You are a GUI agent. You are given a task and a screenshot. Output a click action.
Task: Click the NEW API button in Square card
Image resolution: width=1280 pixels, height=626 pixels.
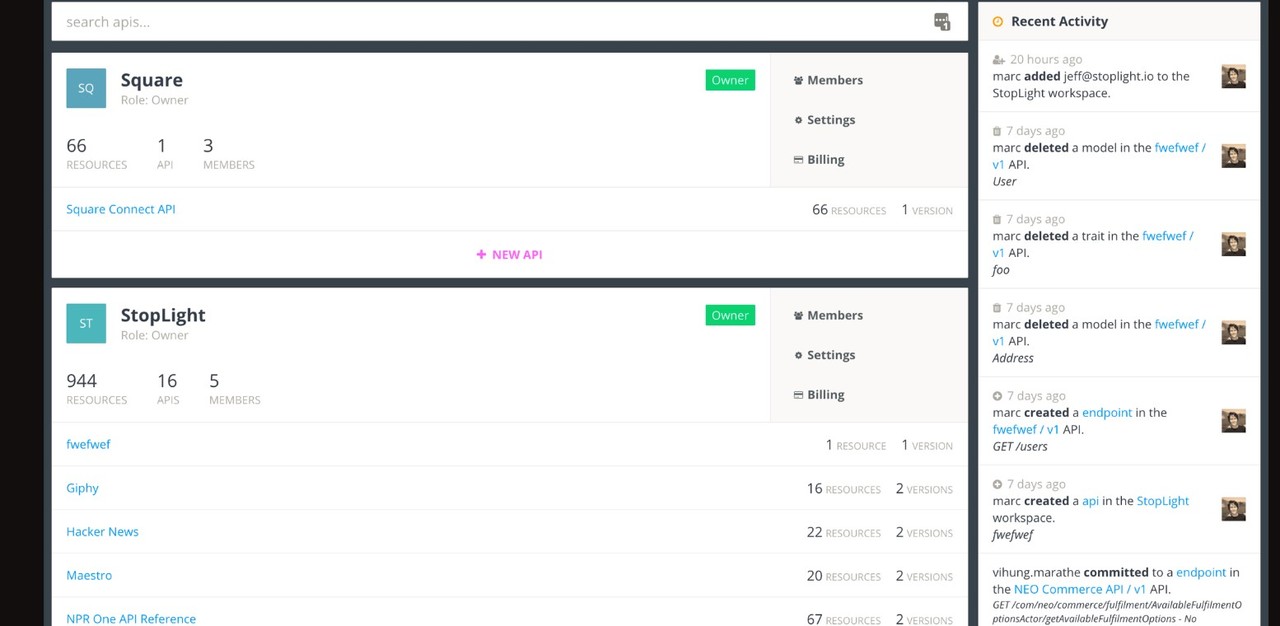tap(510, 255)
